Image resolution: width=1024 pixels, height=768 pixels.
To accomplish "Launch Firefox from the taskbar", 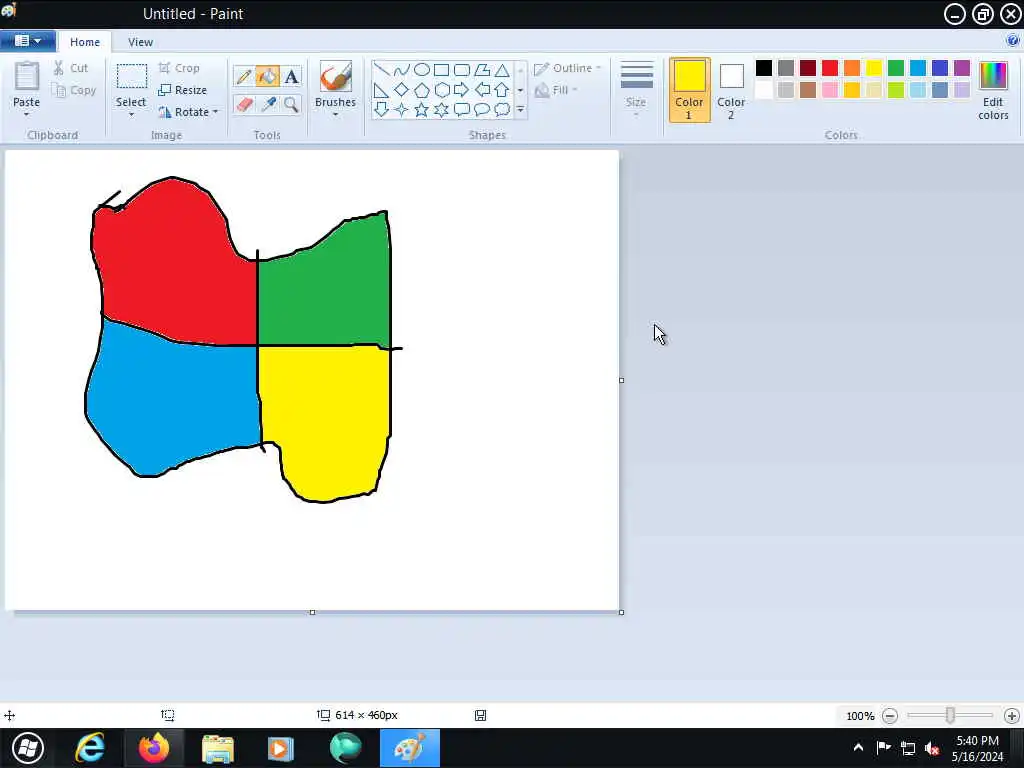I will (153, 748).
